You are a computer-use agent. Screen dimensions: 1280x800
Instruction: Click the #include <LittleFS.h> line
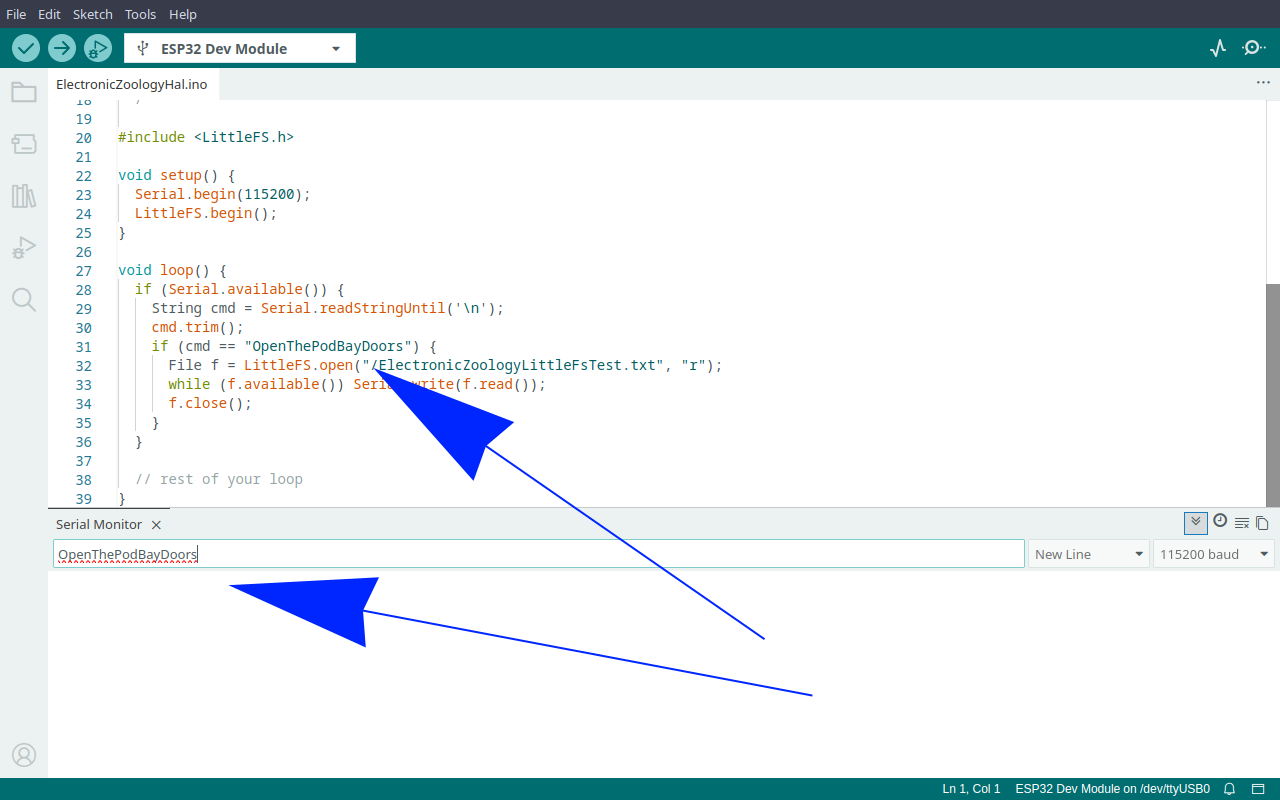click(x=206, y=138)
